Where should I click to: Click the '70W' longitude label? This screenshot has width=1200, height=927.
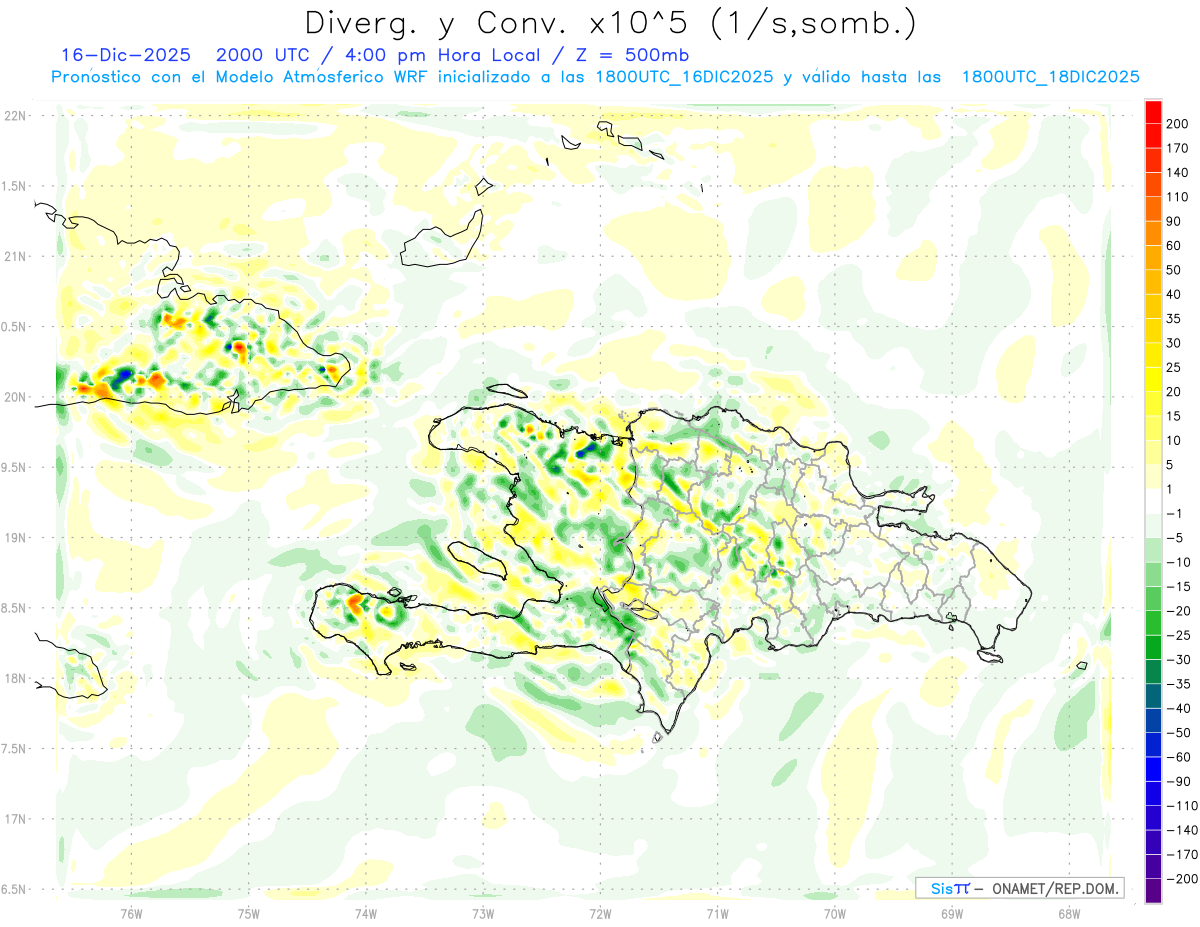[x=834, y=913]
